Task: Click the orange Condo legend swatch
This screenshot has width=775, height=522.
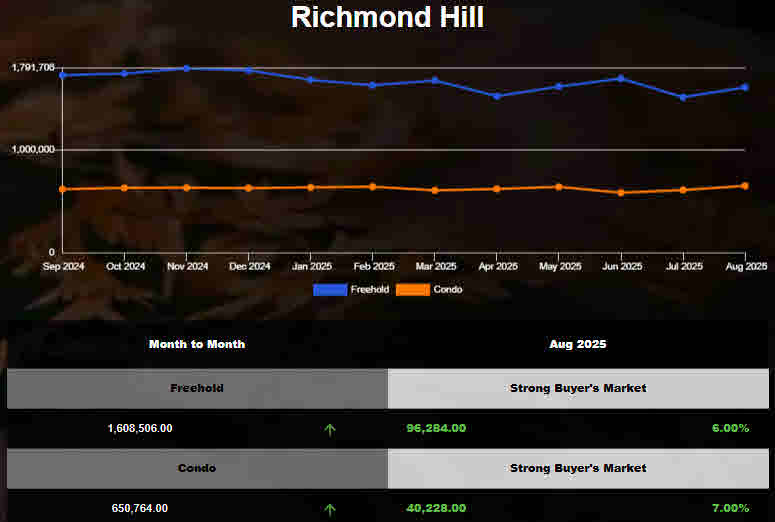Action: click(413, 290)
